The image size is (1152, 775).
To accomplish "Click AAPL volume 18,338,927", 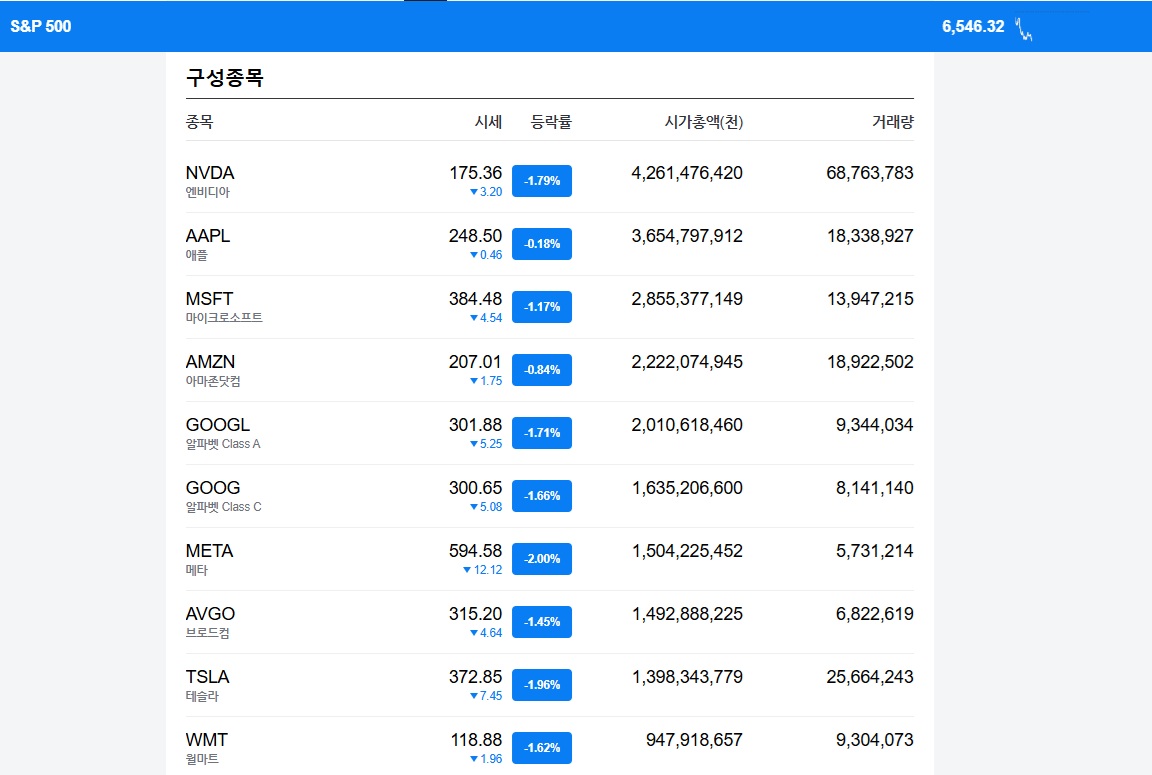I will point(870,236).
